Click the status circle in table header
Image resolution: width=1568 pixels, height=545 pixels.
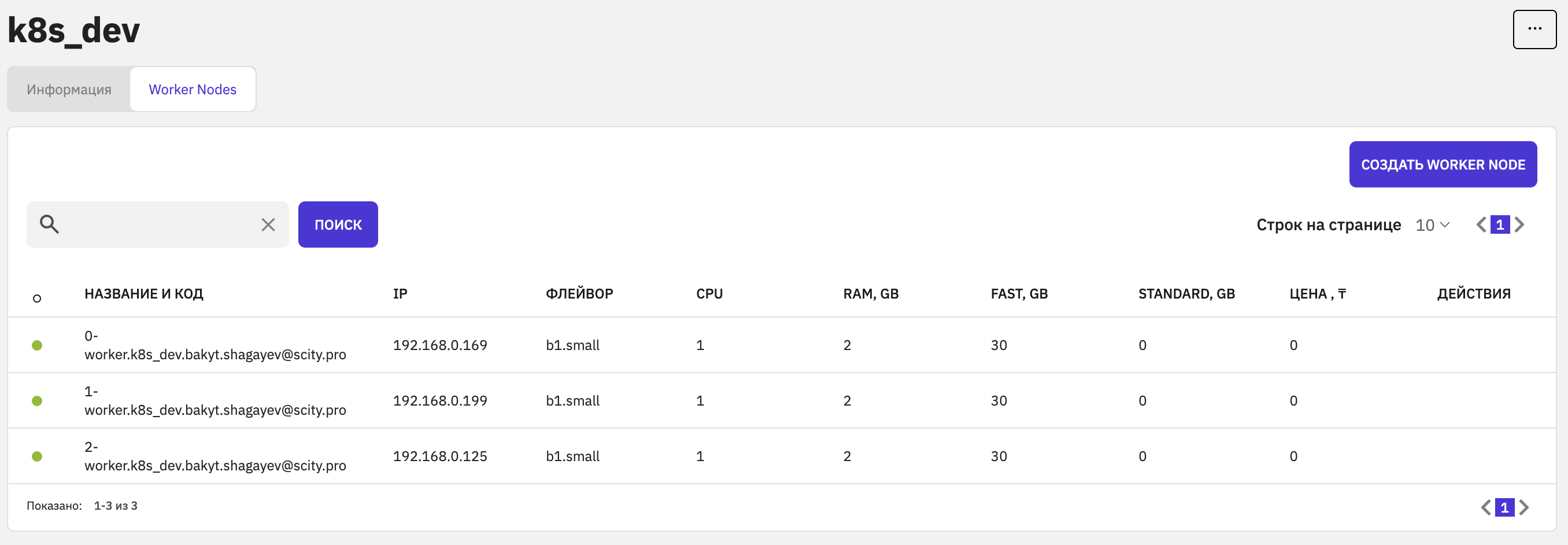(37, 299)
